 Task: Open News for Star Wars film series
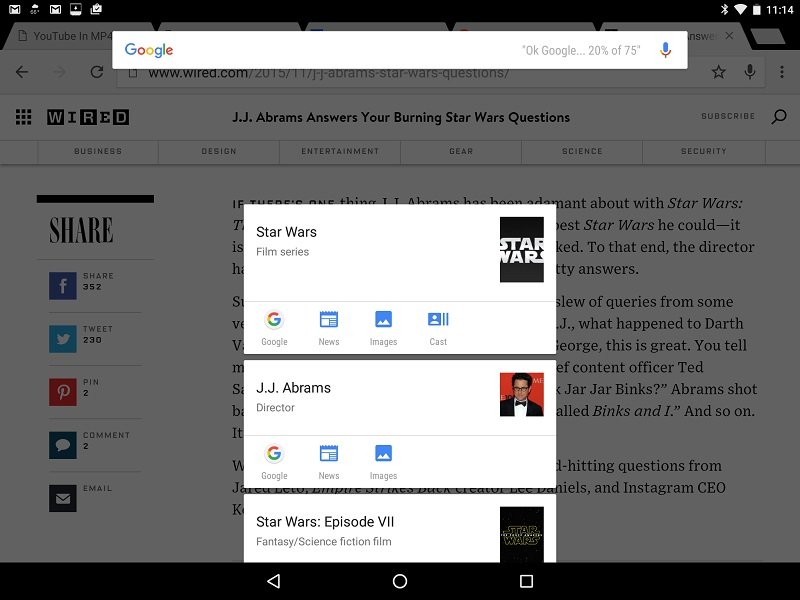tap(329, 328)
